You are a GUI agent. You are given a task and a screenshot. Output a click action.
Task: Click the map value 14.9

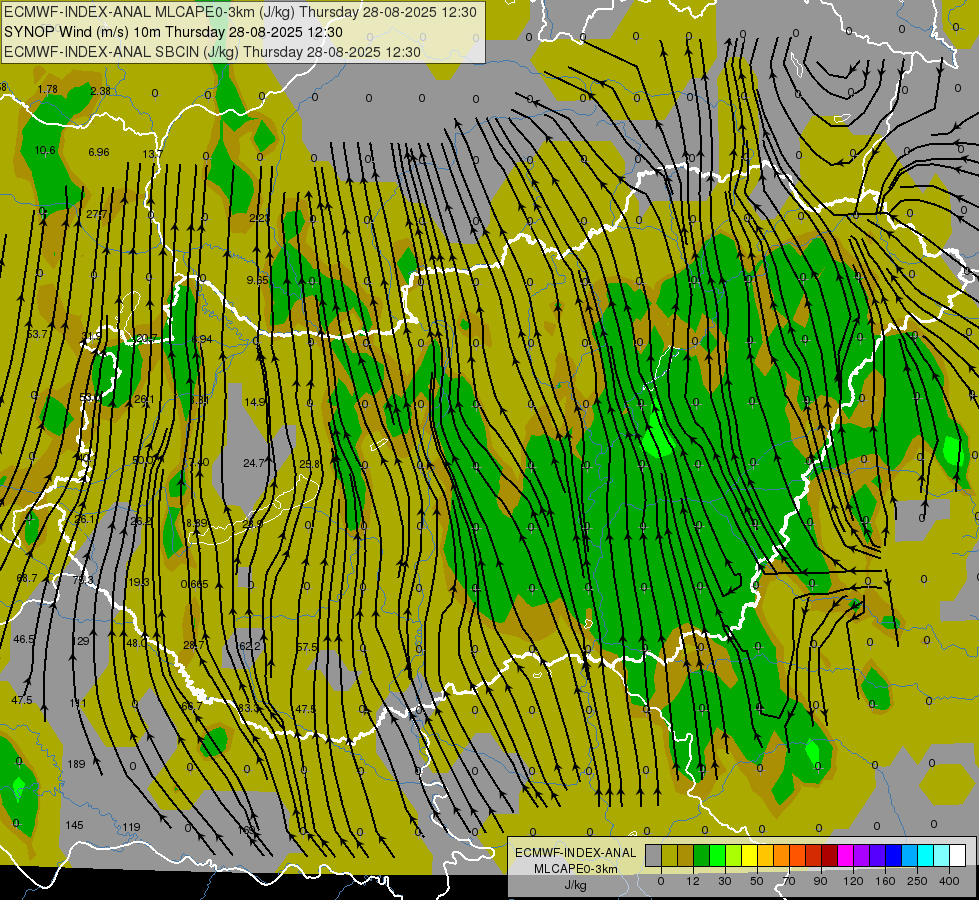(255, 402)
